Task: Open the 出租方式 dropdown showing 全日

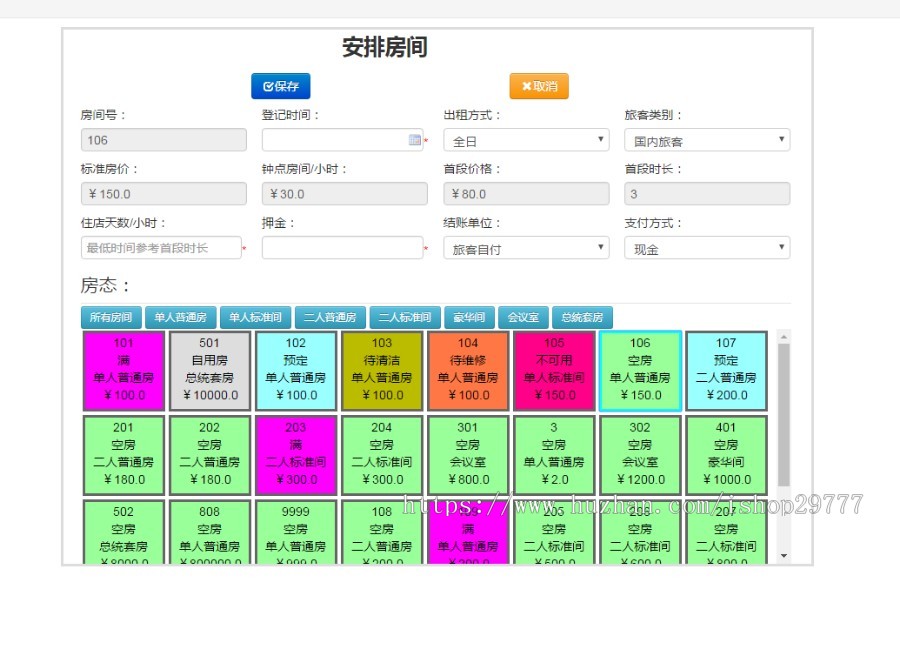Action: pyautogui.click(x=527, y=139)
